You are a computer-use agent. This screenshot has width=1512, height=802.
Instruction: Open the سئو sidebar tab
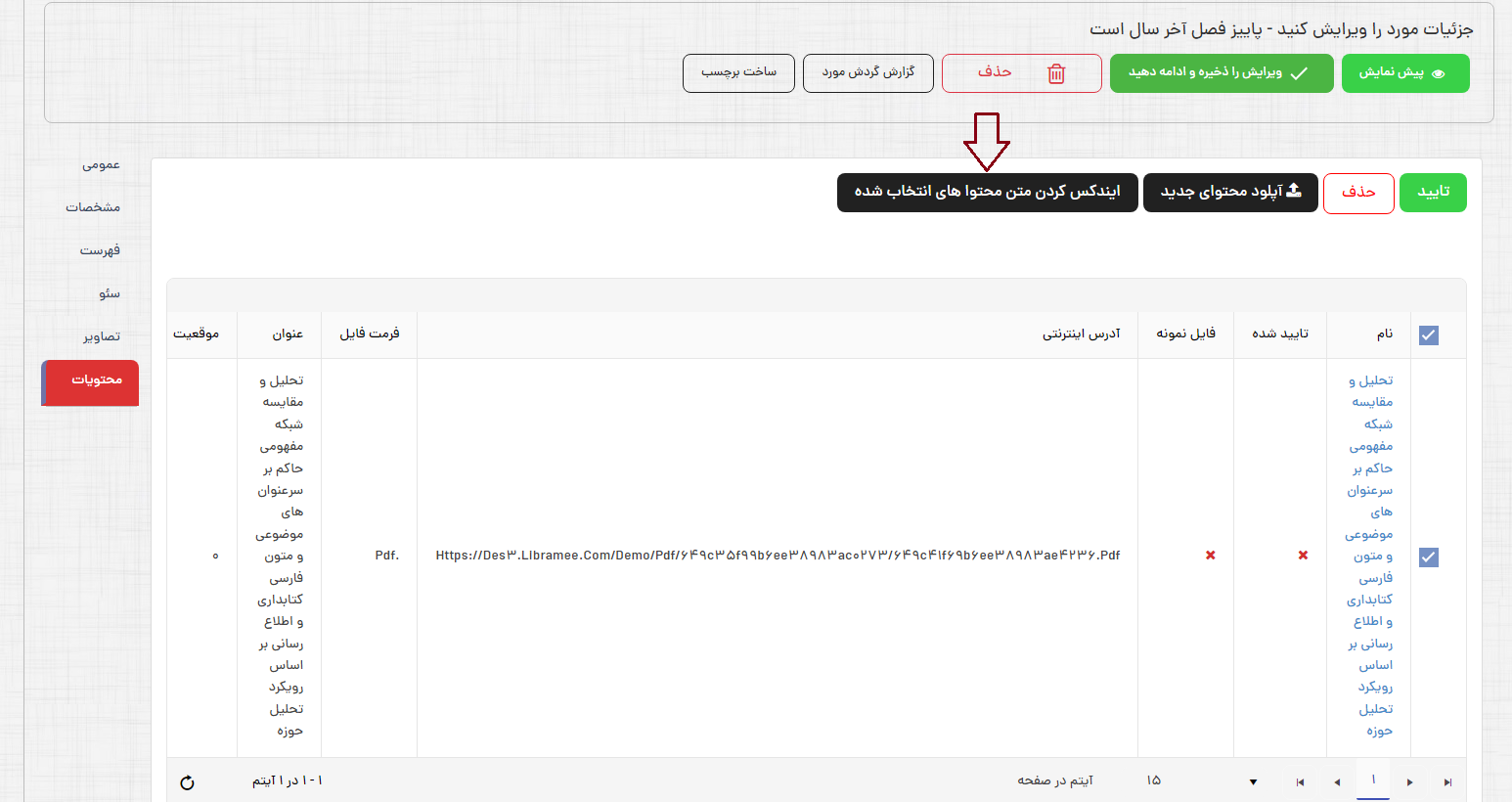pos(109,294)
